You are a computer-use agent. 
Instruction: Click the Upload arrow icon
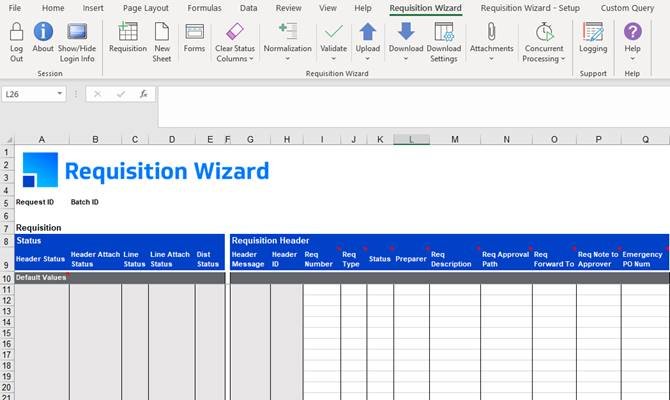click(367, 31)
